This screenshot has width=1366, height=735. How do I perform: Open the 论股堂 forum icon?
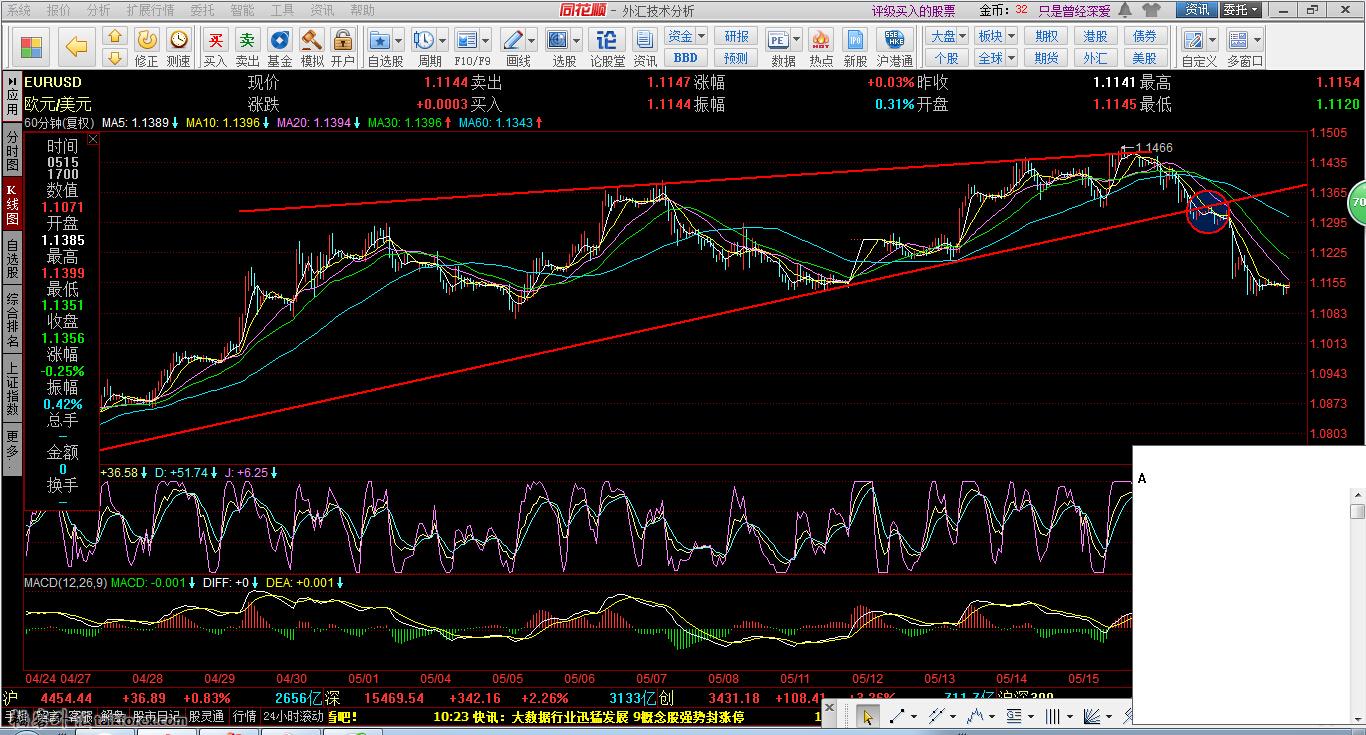[x=606, y=40]
